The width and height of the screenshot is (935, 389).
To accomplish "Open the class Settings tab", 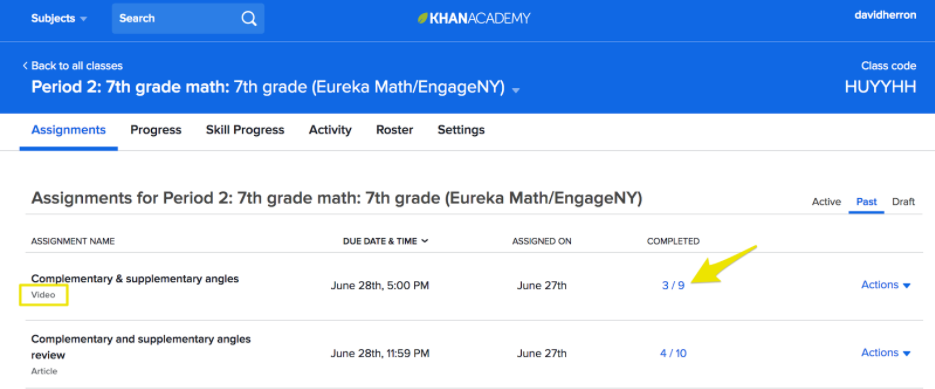I will pyautogui.click(x=461, y=129).
